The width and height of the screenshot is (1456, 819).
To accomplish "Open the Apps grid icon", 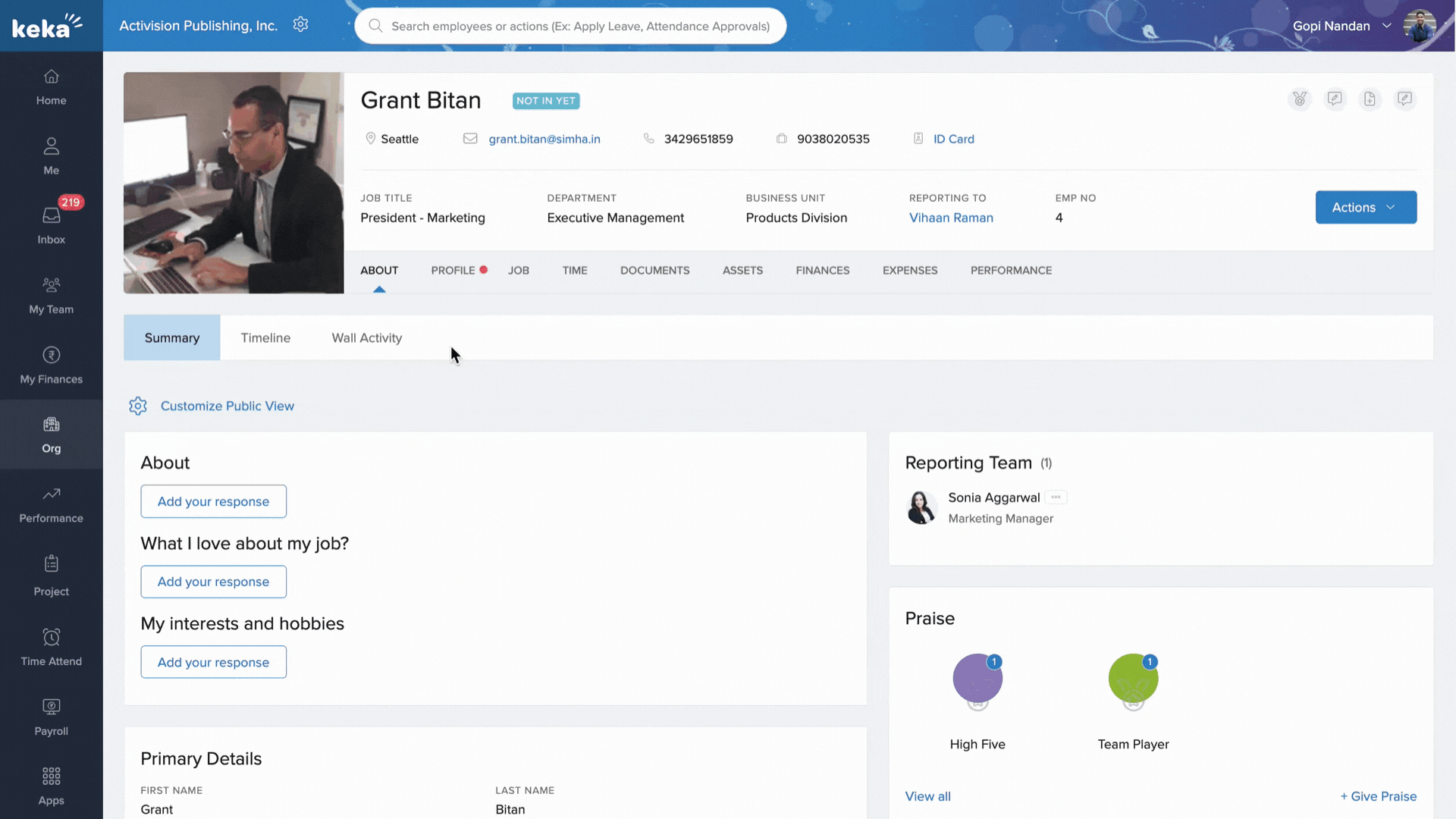I will (51, 777).
